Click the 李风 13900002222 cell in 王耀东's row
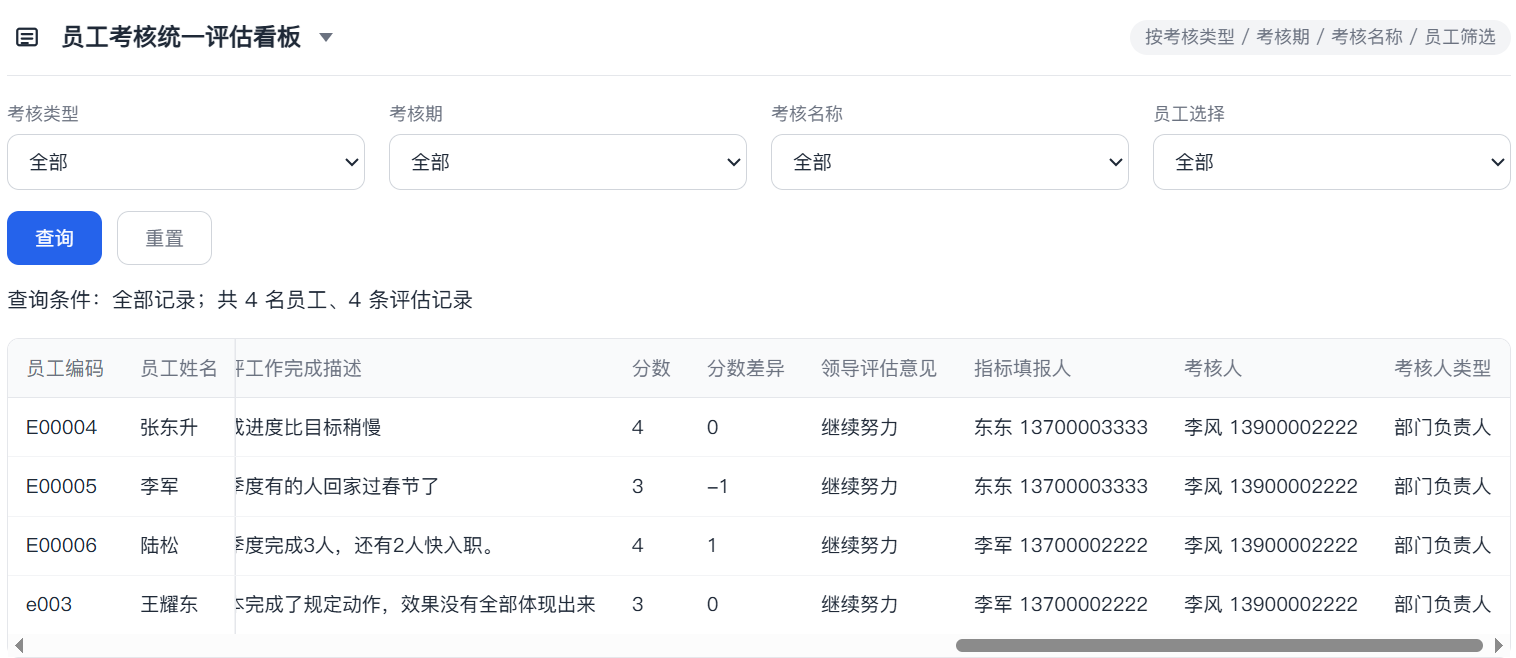 click(x=1271, y=605)
